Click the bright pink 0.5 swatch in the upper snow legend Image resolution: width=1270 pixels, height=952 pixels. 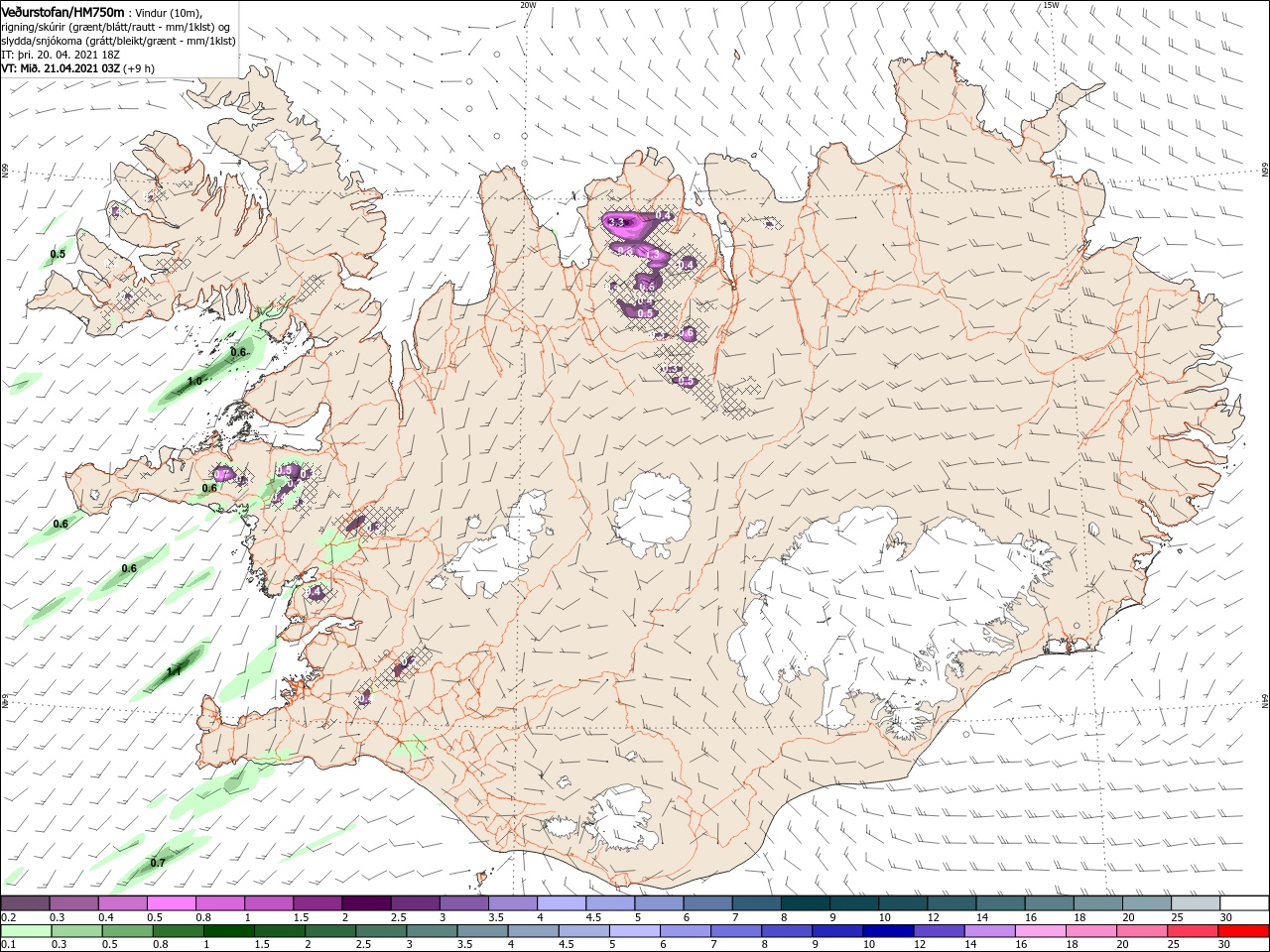(171, 903)
